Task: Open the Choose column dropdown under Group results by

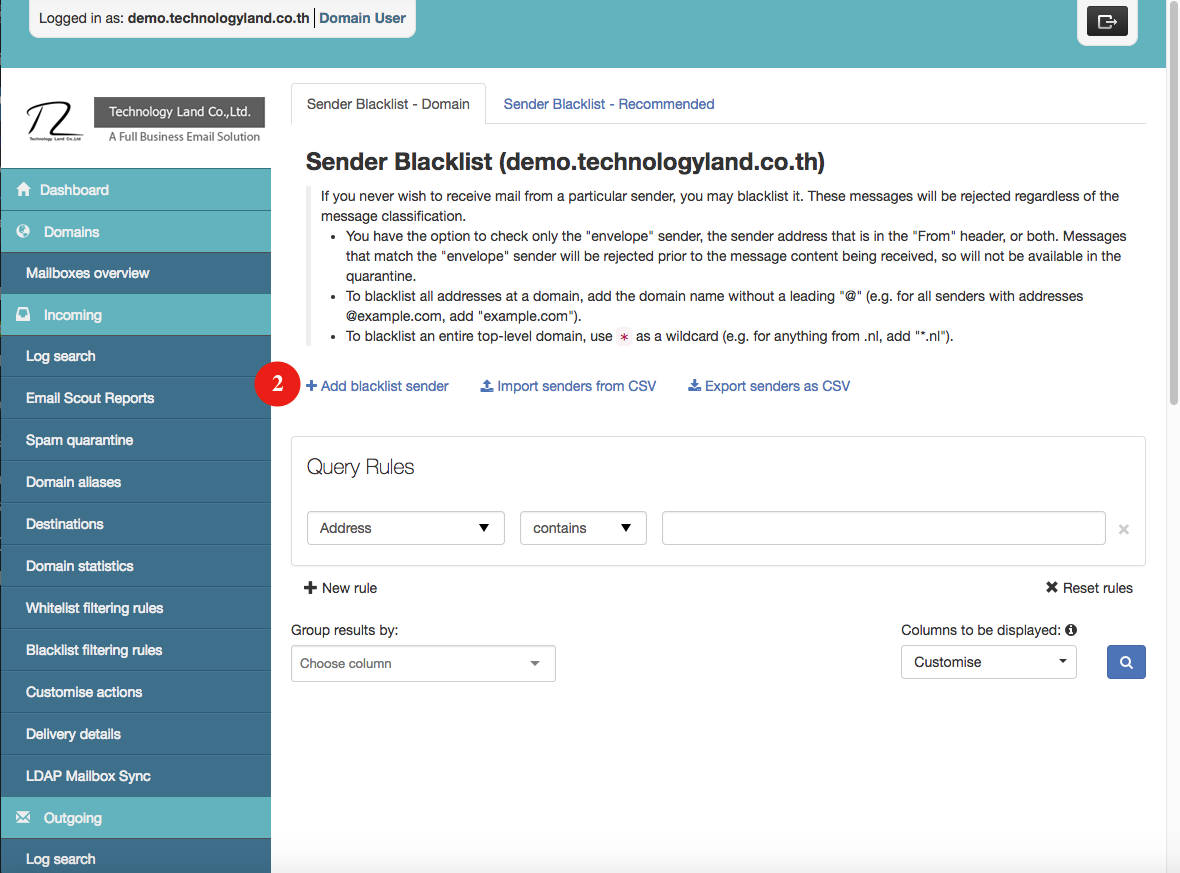Action: click(422, 663)
